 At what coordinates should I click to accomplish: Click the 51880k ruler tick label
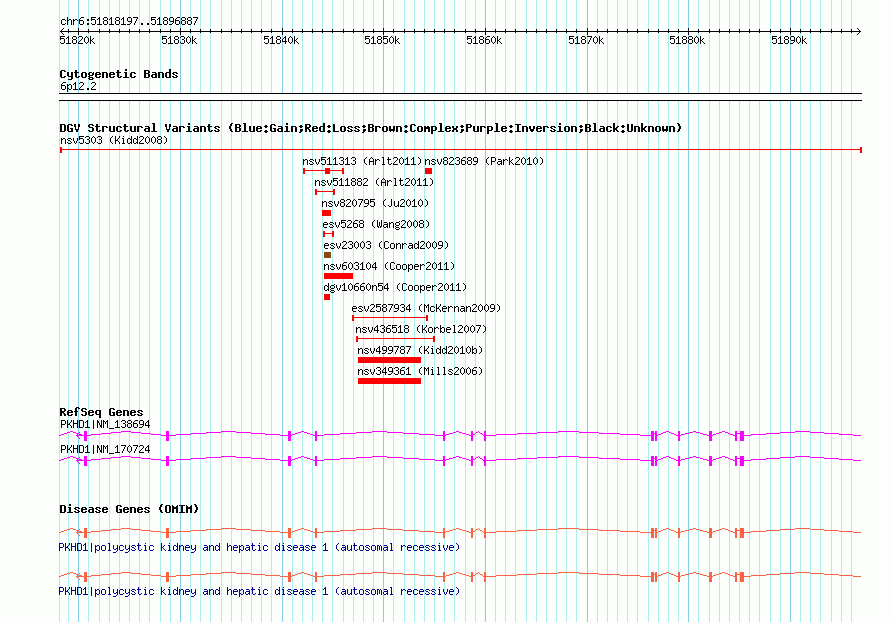point(687,40)
